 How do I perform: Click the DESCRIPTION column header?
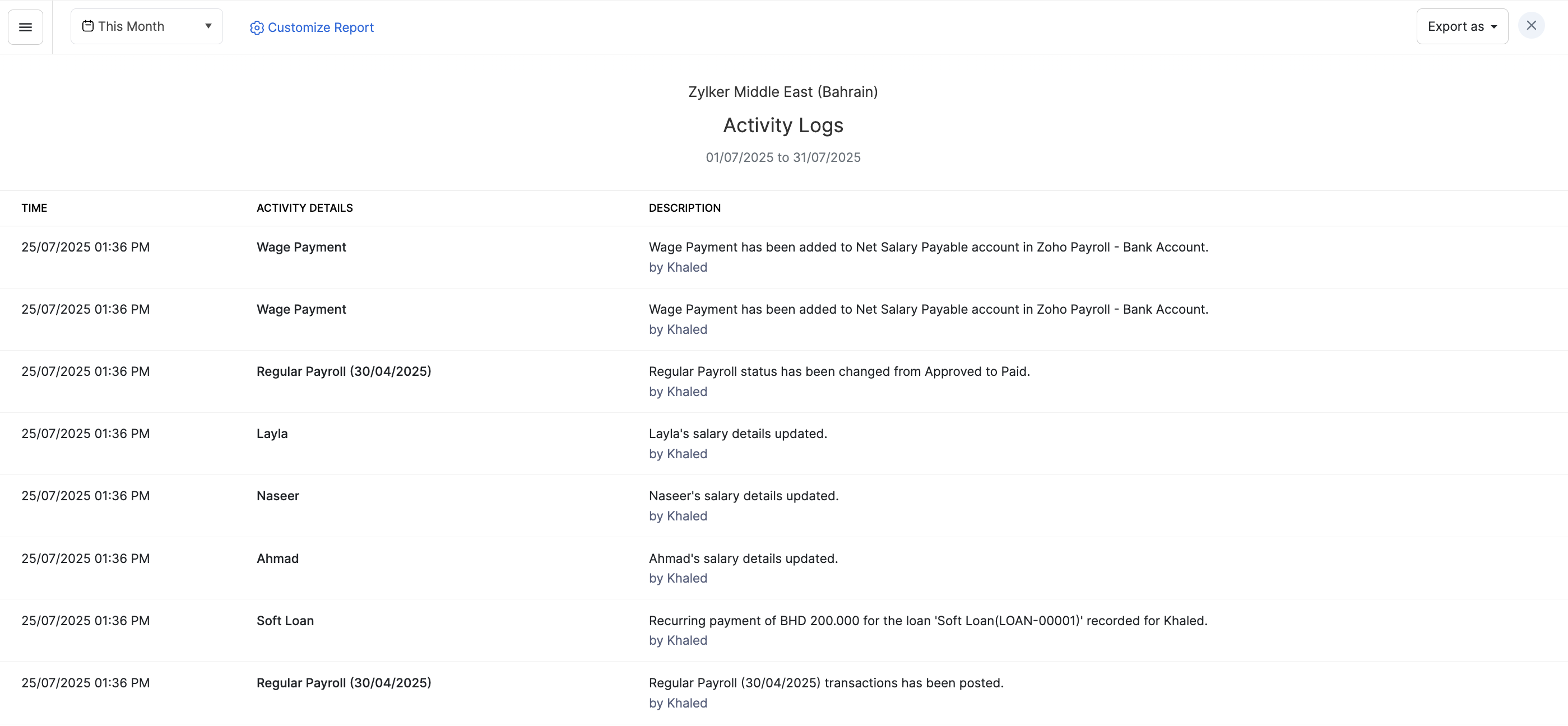click(684, 207)
